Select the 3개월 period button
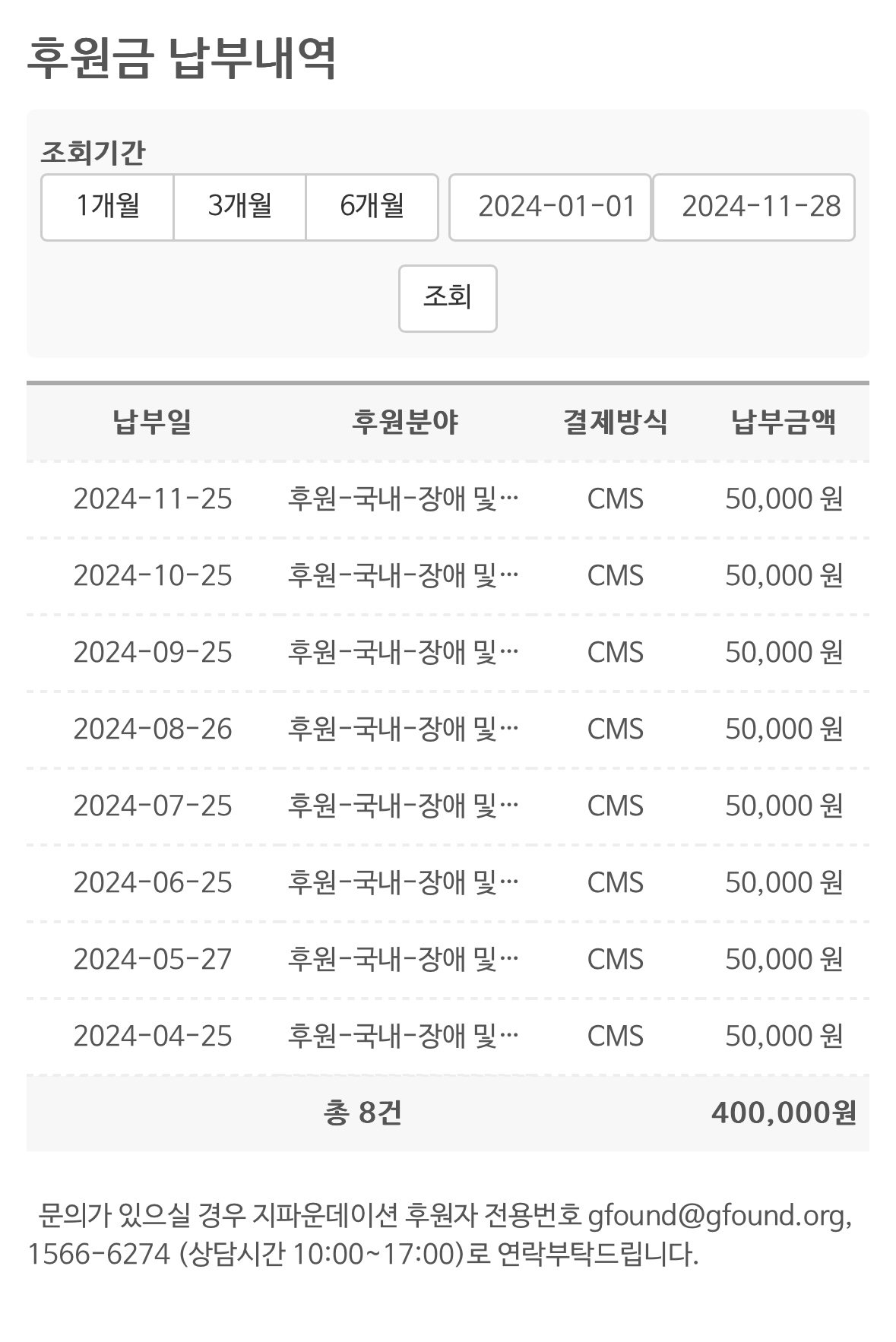 pos(239,207)
